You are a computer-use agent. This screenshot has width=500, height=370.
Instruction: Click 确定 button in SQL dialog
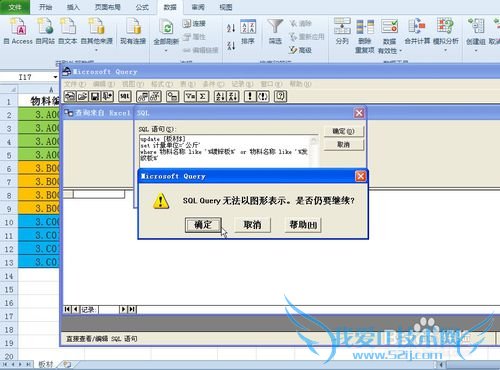click(344, 131)
